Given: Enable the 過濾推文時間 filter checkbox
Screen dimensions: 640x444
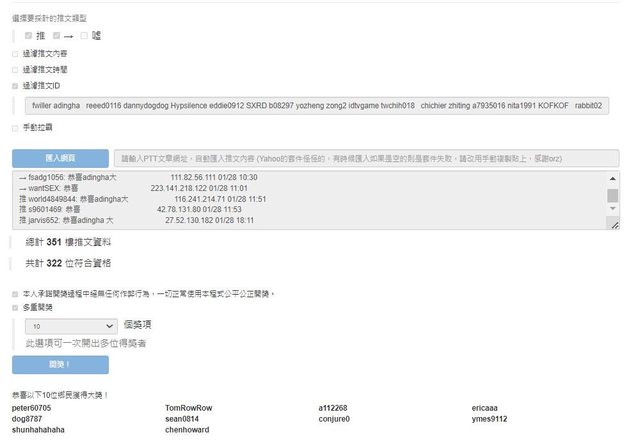Looking at the screenshot, I should 15,70.
